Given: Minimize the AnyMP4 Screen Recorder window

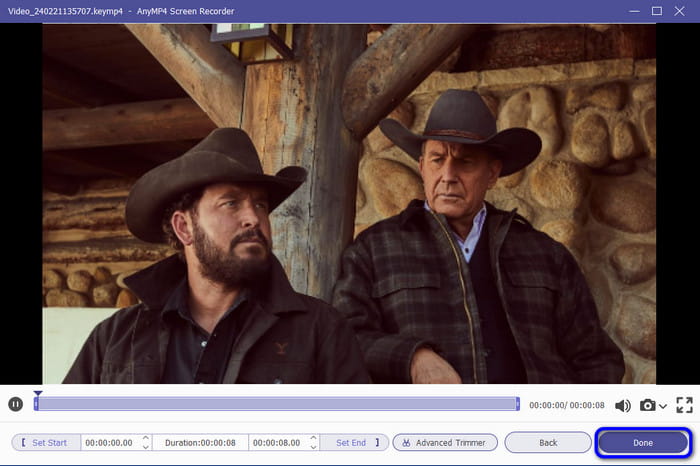Looking at the screenshot, I should 634,11.
